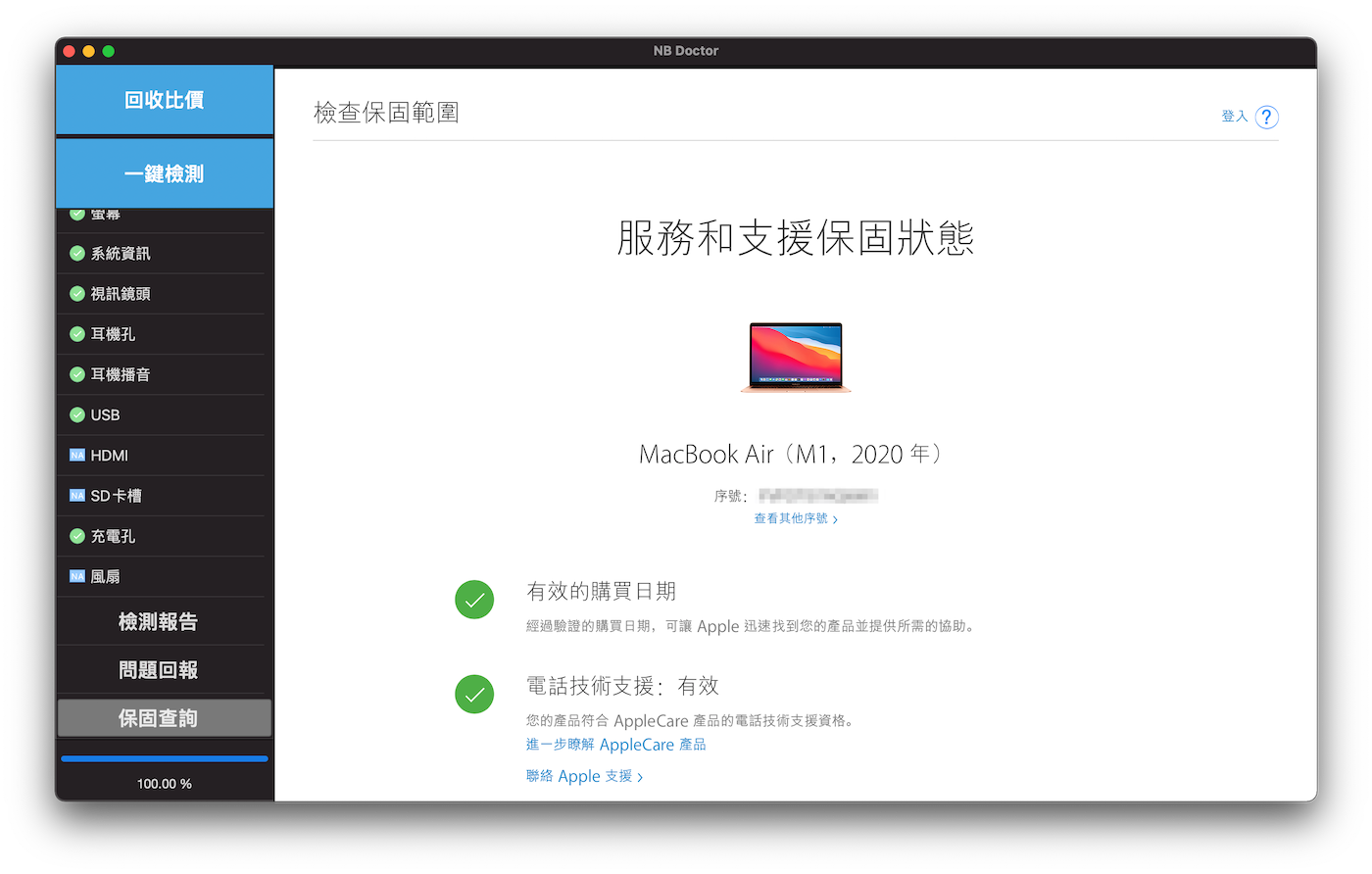Click the MacBook Air product image
The width and height of the screenshot is (1372, 874).
point(796,358)
